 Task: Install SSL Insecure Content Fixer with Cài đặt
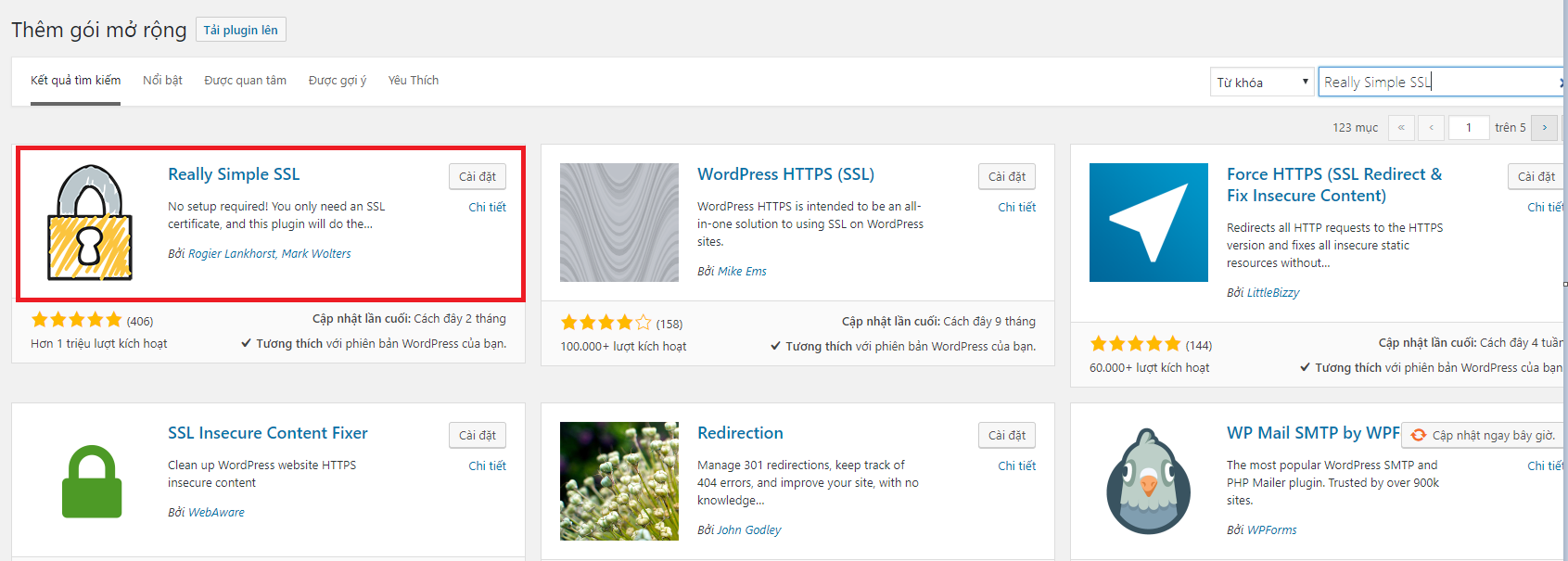[478, 435]
